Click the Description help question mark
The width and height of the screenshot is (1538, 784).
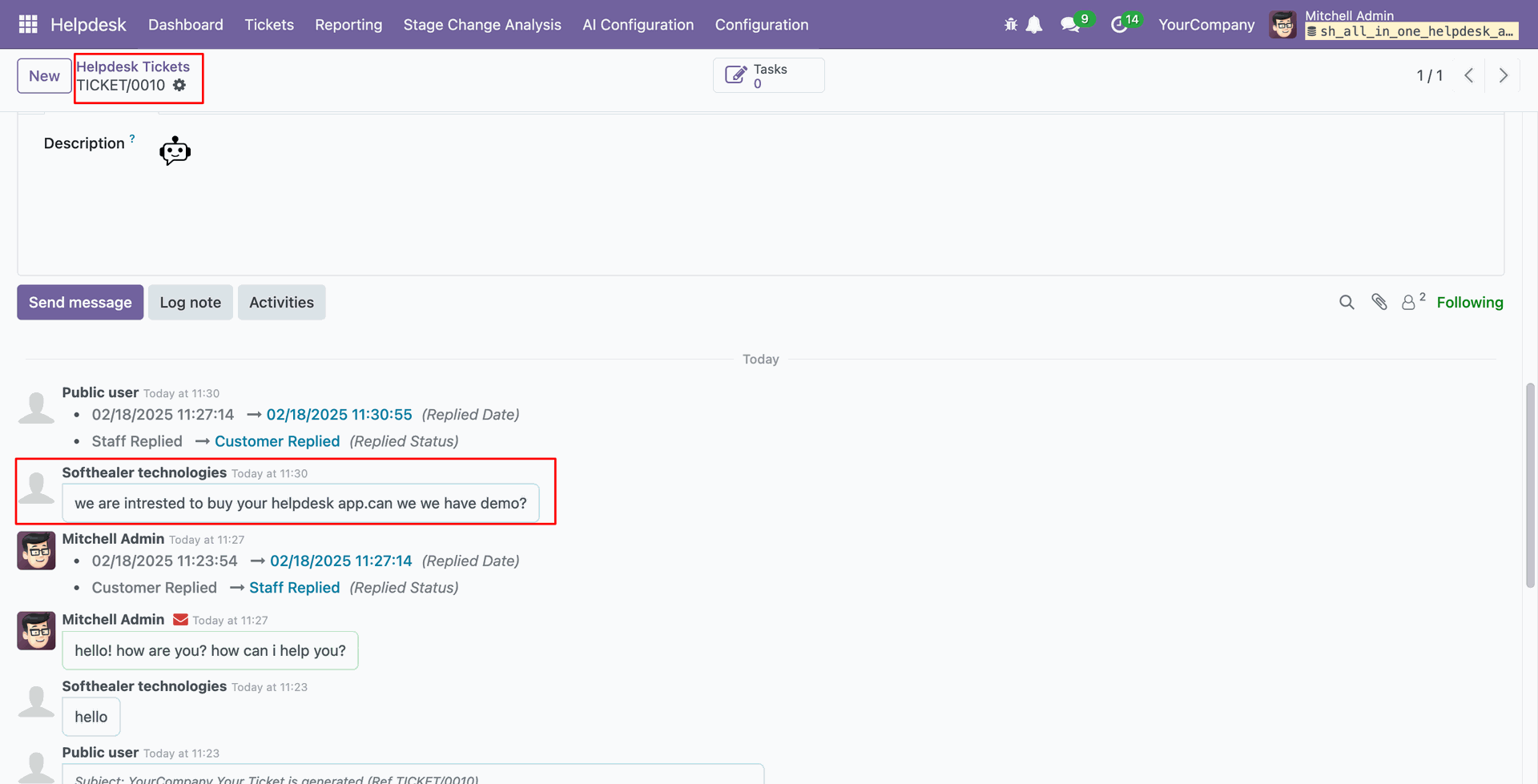132,139
